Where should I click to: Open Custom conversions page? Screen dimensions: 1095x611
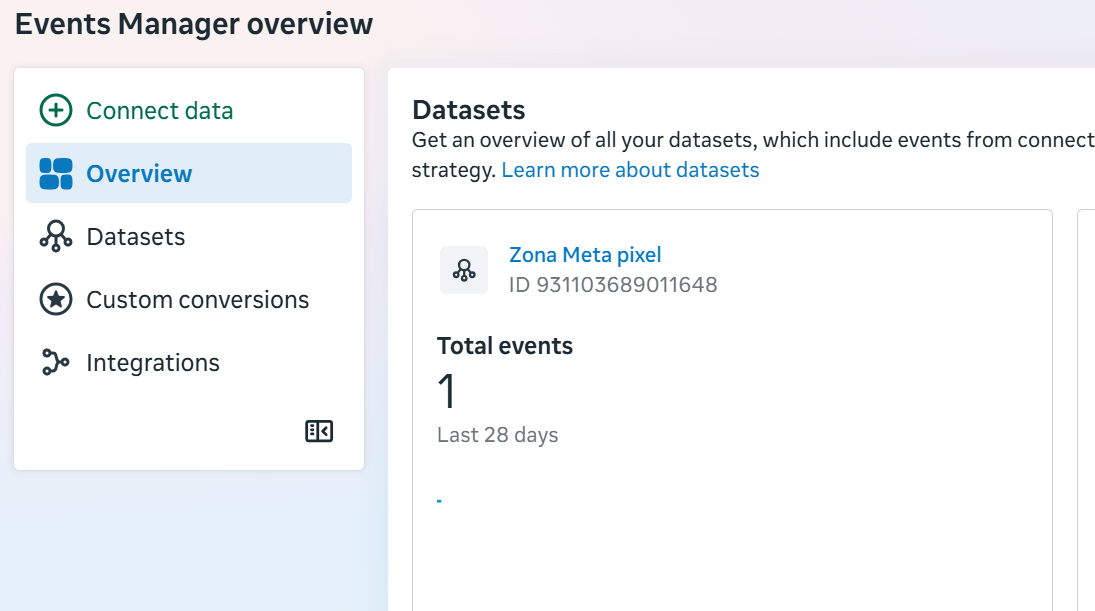[x=189, y=300]
